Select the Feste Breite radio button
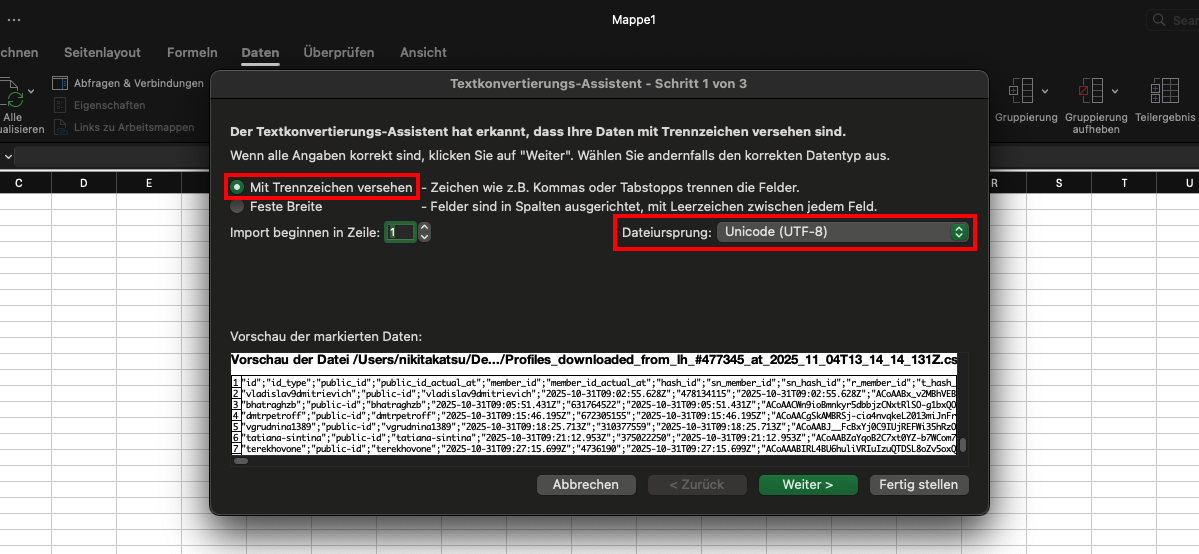The image size is (1199, 554). 237,207
